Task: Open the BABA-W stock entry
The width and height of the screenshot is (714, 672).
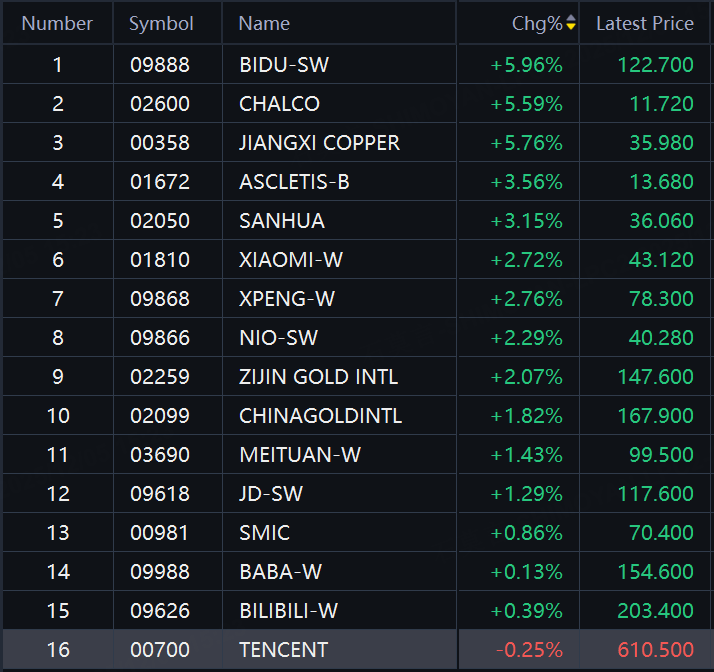Action: tap(280, 572)
